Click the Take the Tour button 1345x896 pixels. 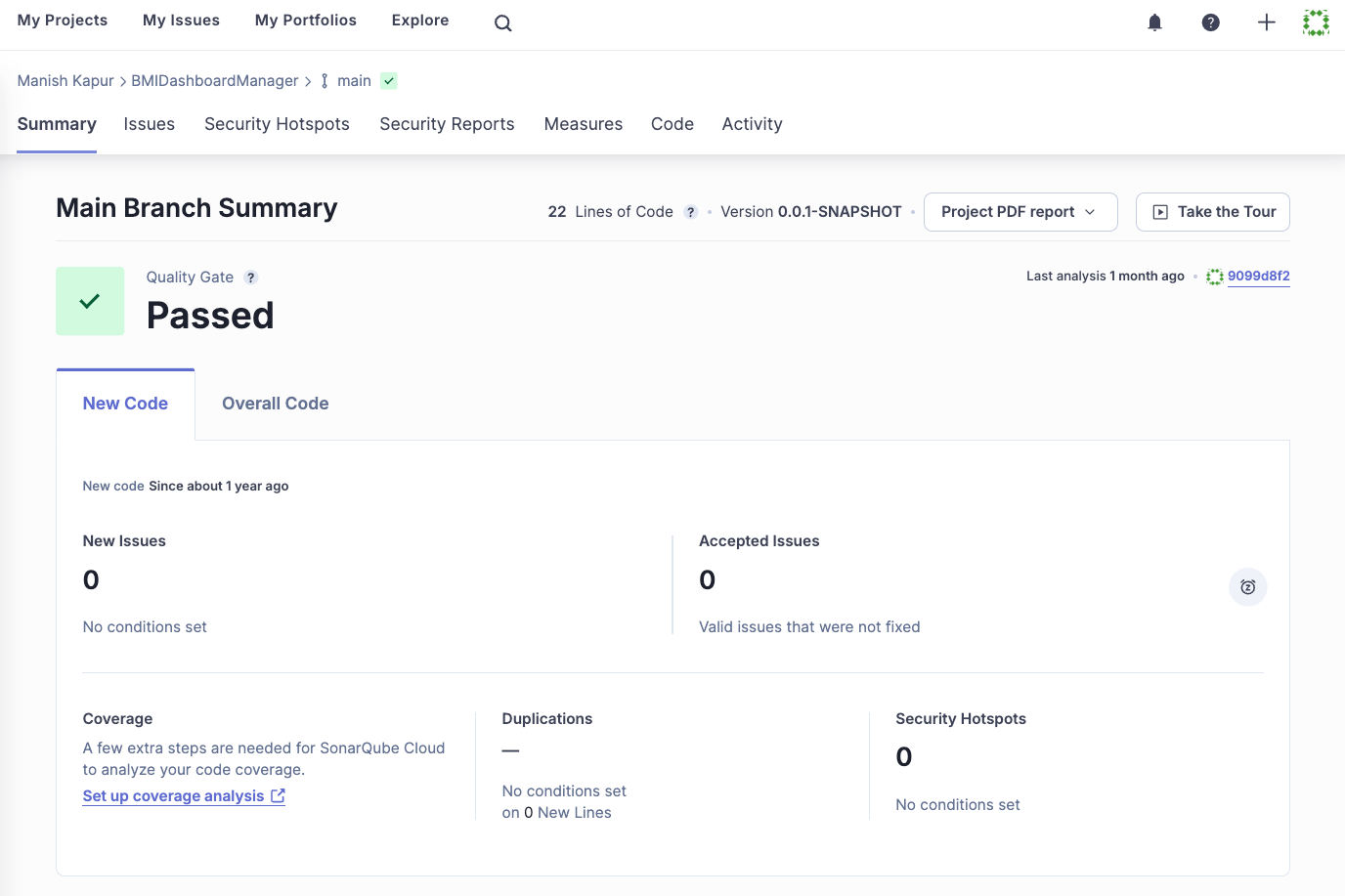(1212, 212)
